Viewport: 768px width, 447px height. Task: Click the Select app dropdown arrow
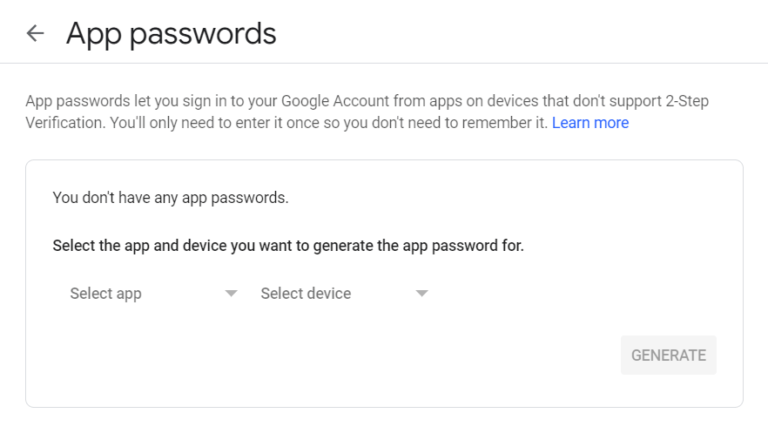pyautogui.click(x=231, y=294)
